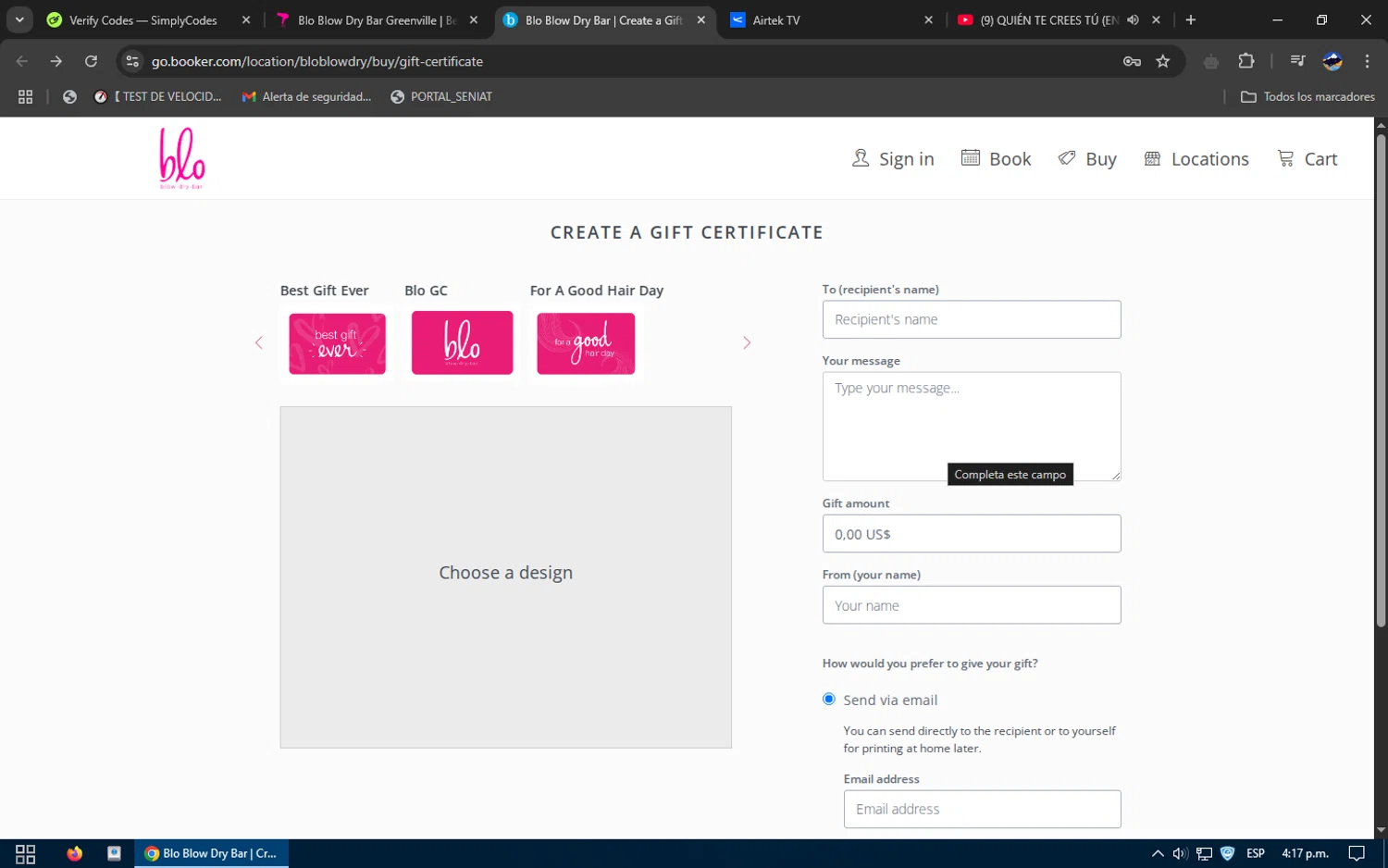Reload the current page
1388x868 pixels.
click(x=91, y=61)
